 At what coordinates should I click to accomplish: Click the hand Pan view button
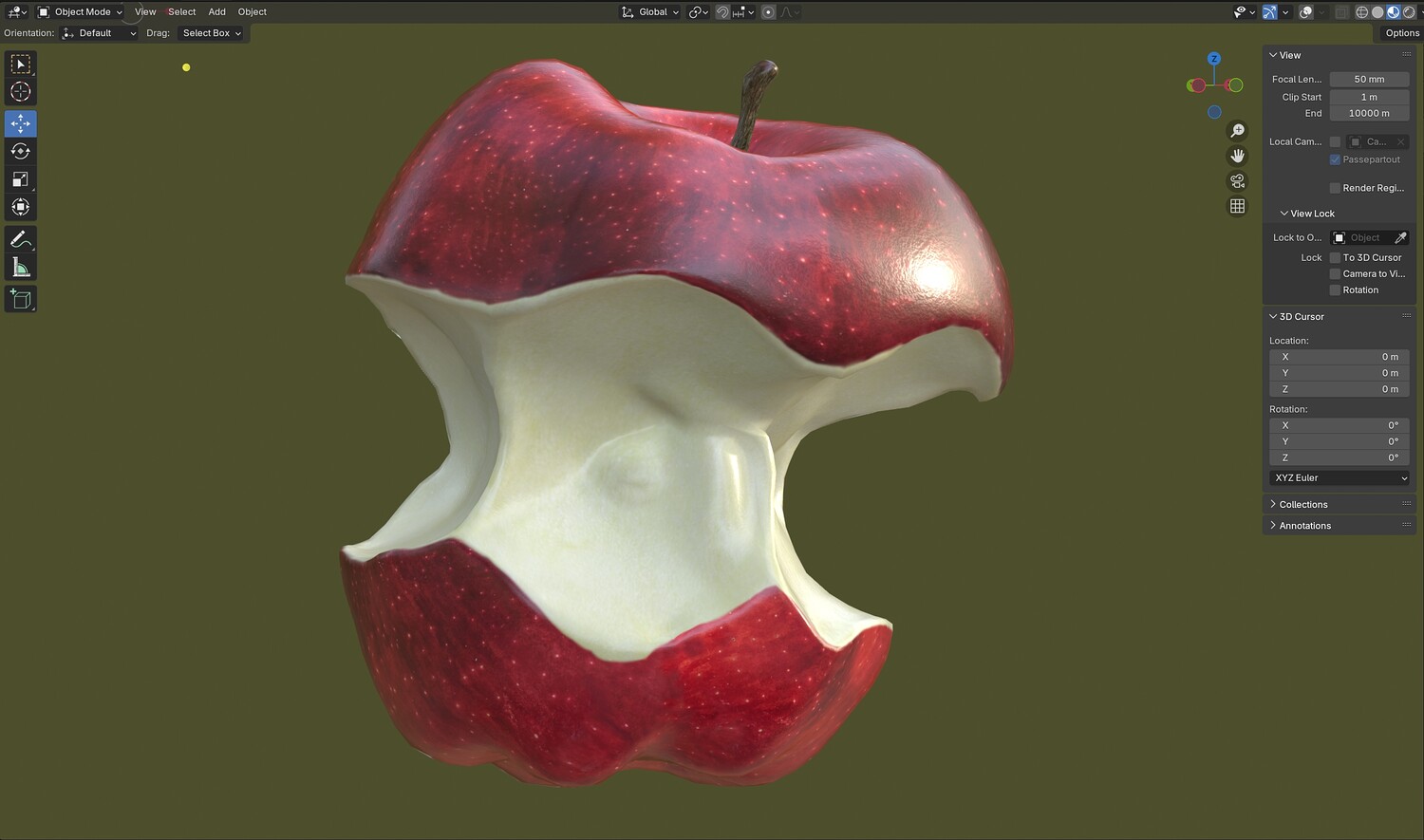click(1237, 156)
